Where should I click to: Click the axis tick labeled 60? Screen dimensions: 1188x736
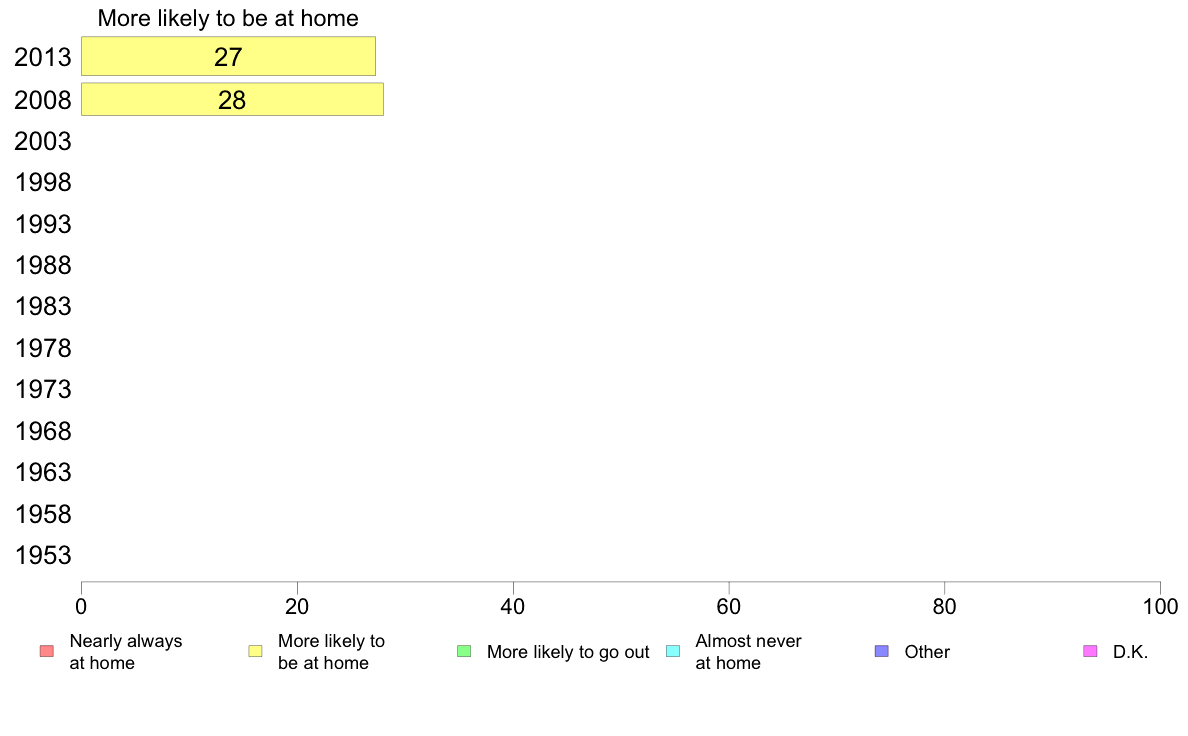(729, 606)
